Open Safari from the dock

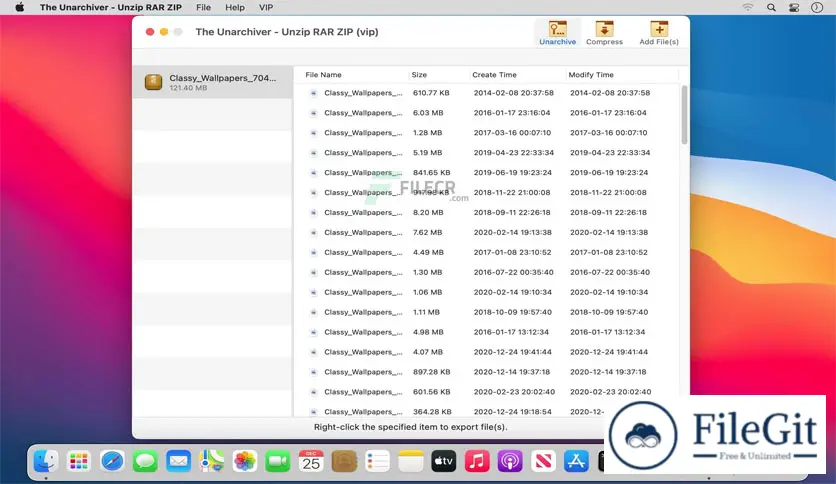112,461
